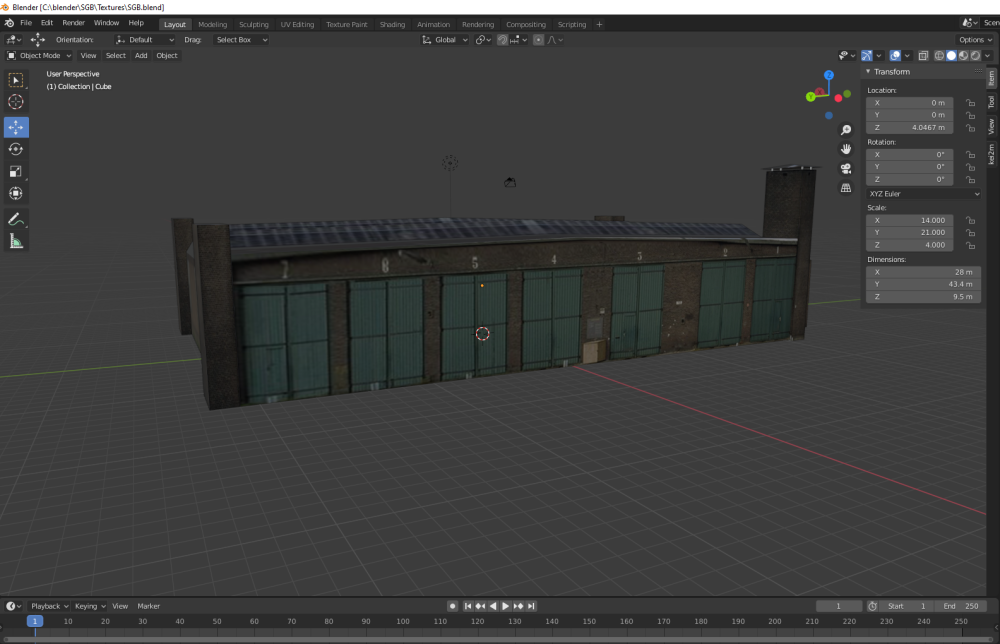
Task: Open the Add menu in the viewport header
Action: pos(141,56)
